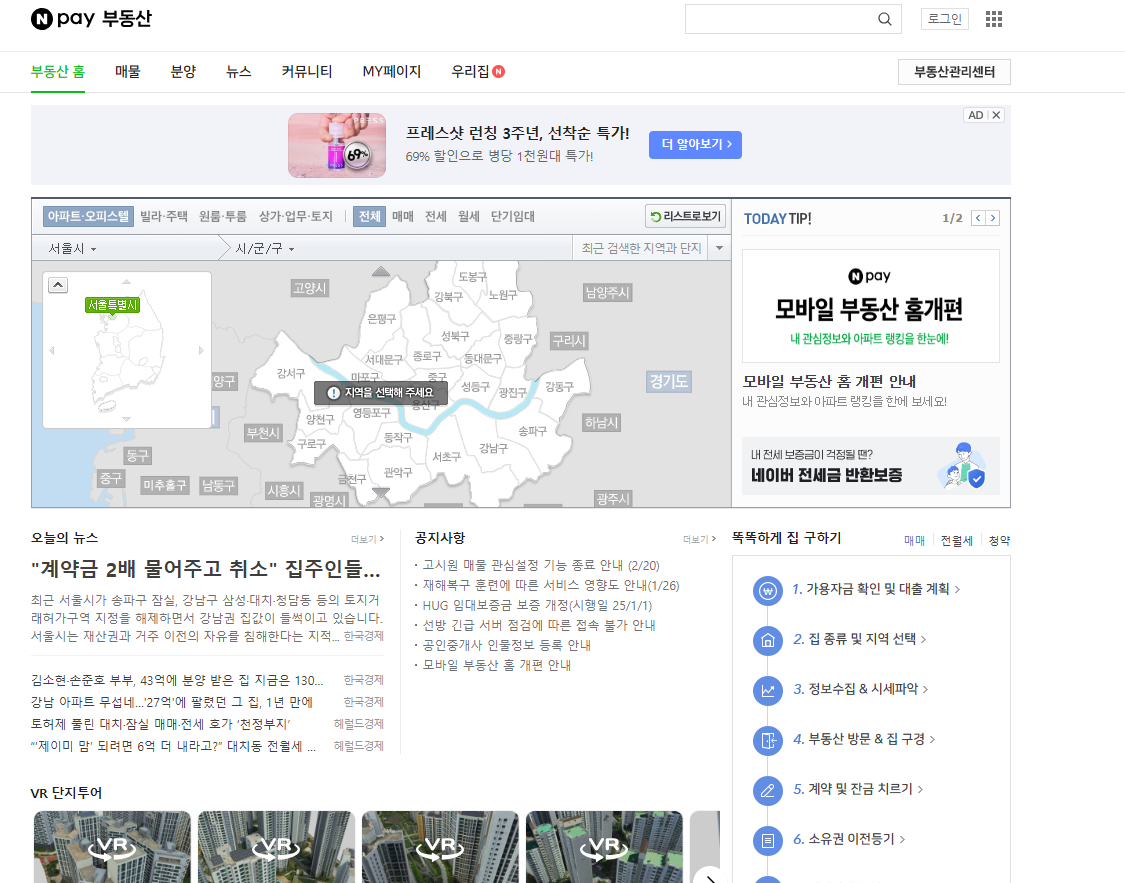Open 더보기 link for 오늘의 뉴스
This screenshot has height=883, width=1125.
(367, 539)
